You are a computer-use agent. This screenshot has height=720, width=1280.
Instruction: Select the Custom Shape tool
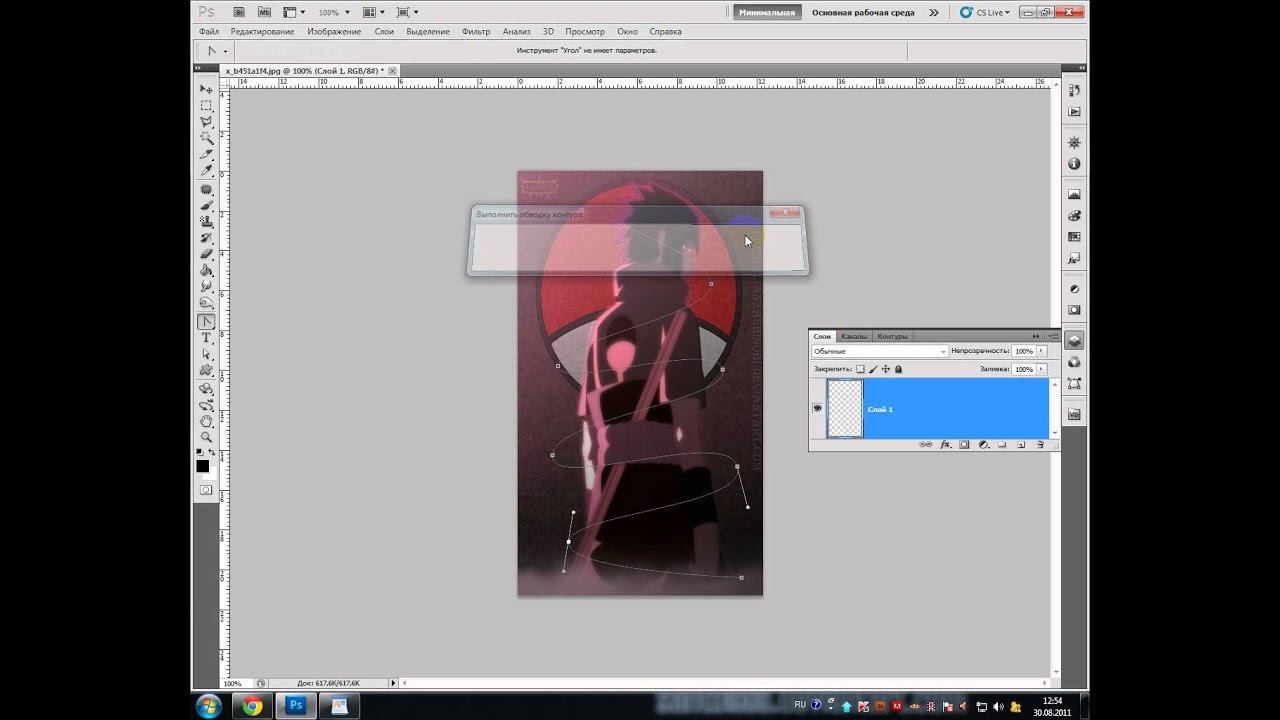point(206,370)
